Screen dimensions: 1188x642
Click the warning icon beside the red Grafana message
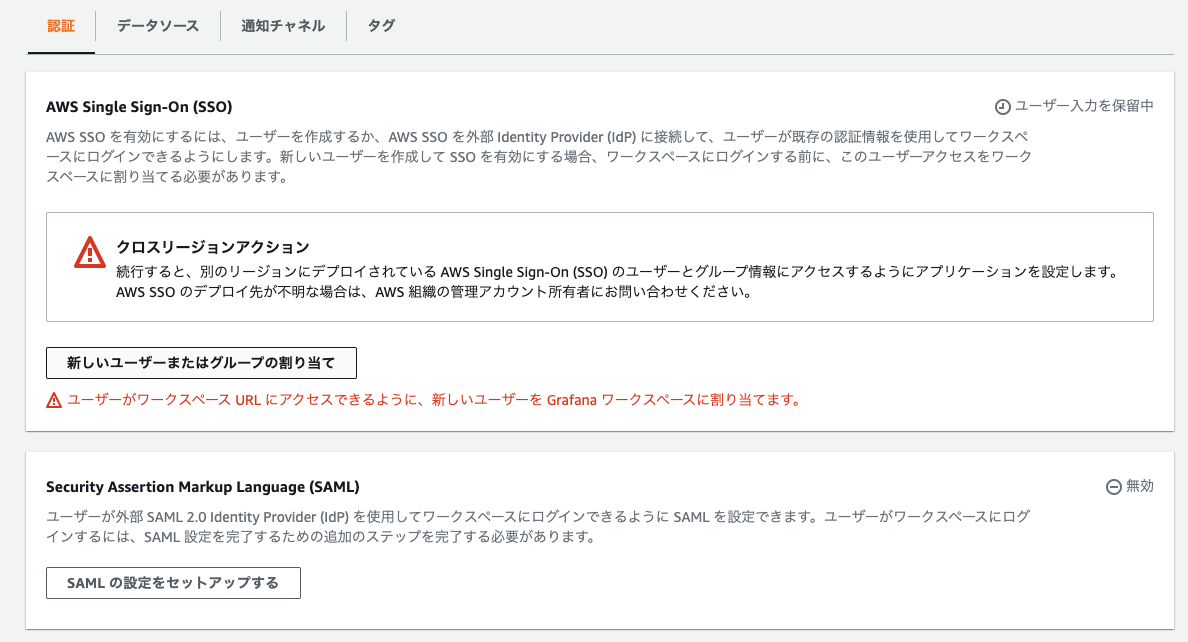click(x=52, y=399)
